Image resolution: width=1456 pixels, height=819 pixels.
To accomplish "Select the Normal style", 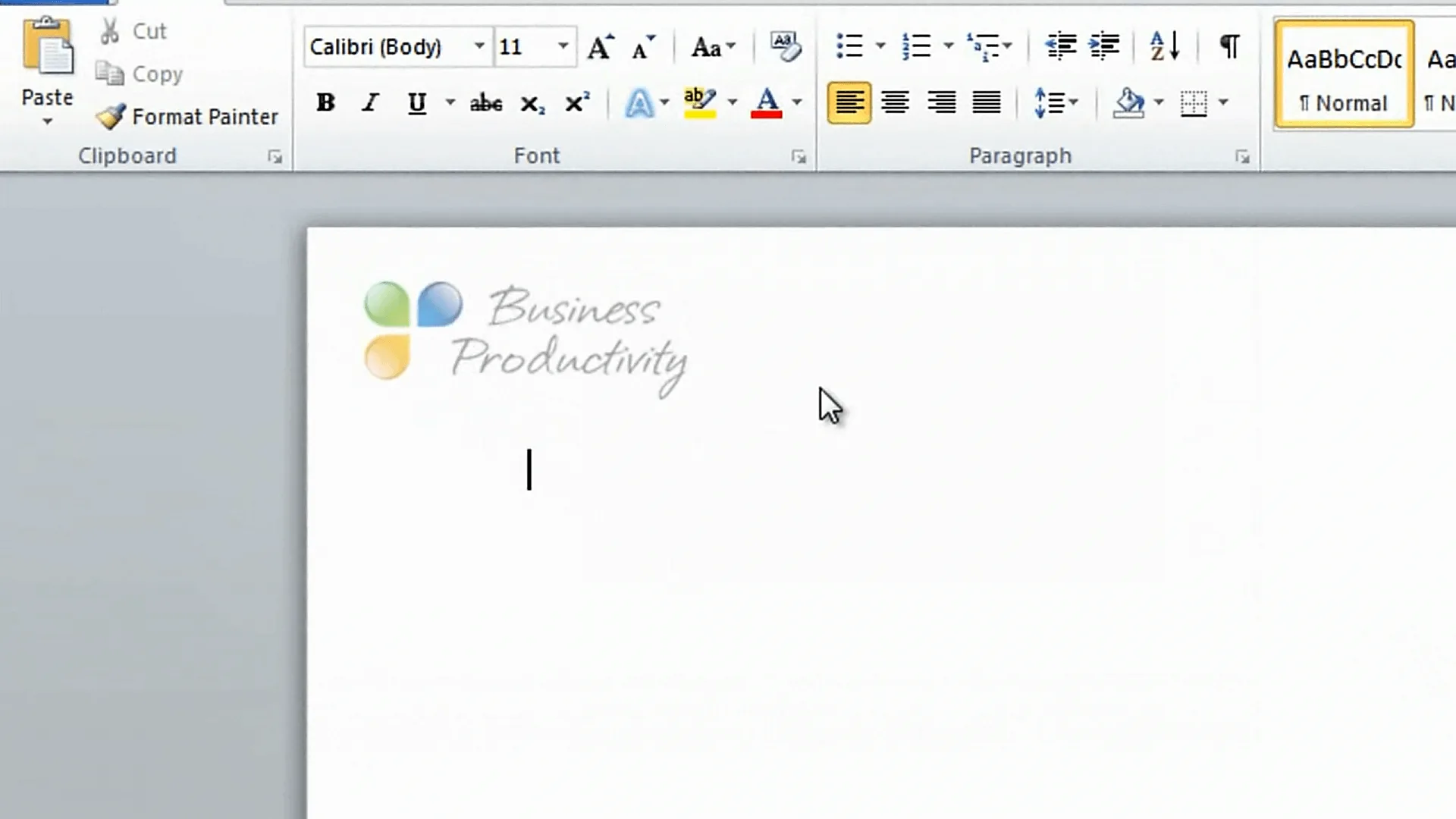I will pos(1344,74).
